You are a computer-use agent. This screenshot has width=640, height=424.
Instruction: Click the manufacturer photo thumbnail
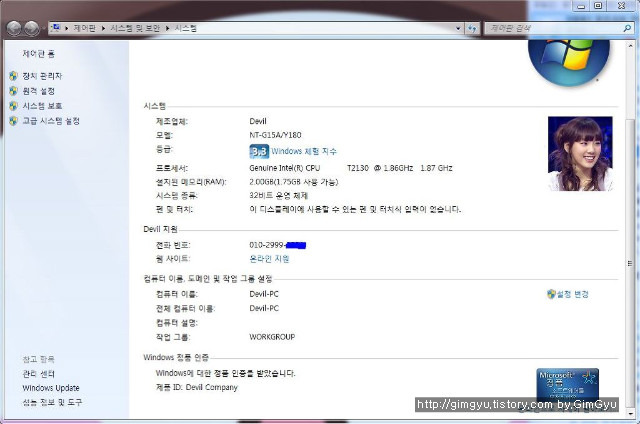click(580, 153)
